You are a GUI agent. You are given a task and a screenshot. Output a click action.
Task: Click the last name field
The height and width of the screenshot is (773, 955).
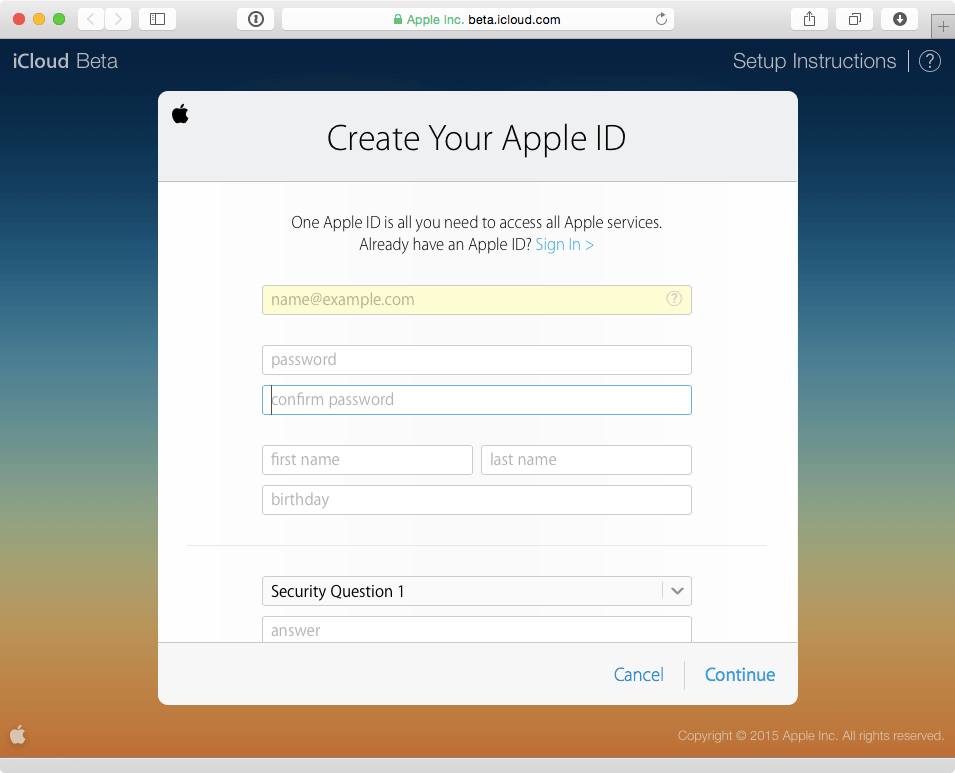(586, 459)
